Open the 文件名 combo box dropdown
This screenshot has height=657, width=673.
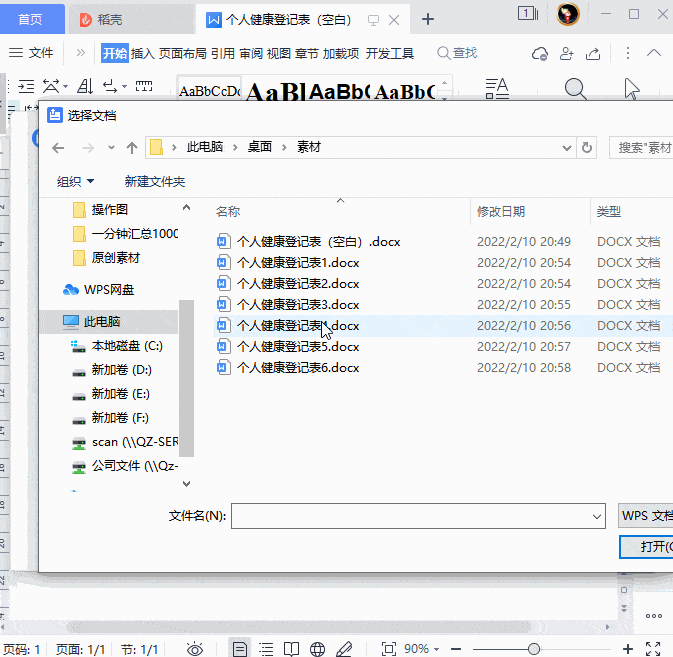(x=596, y=516)
